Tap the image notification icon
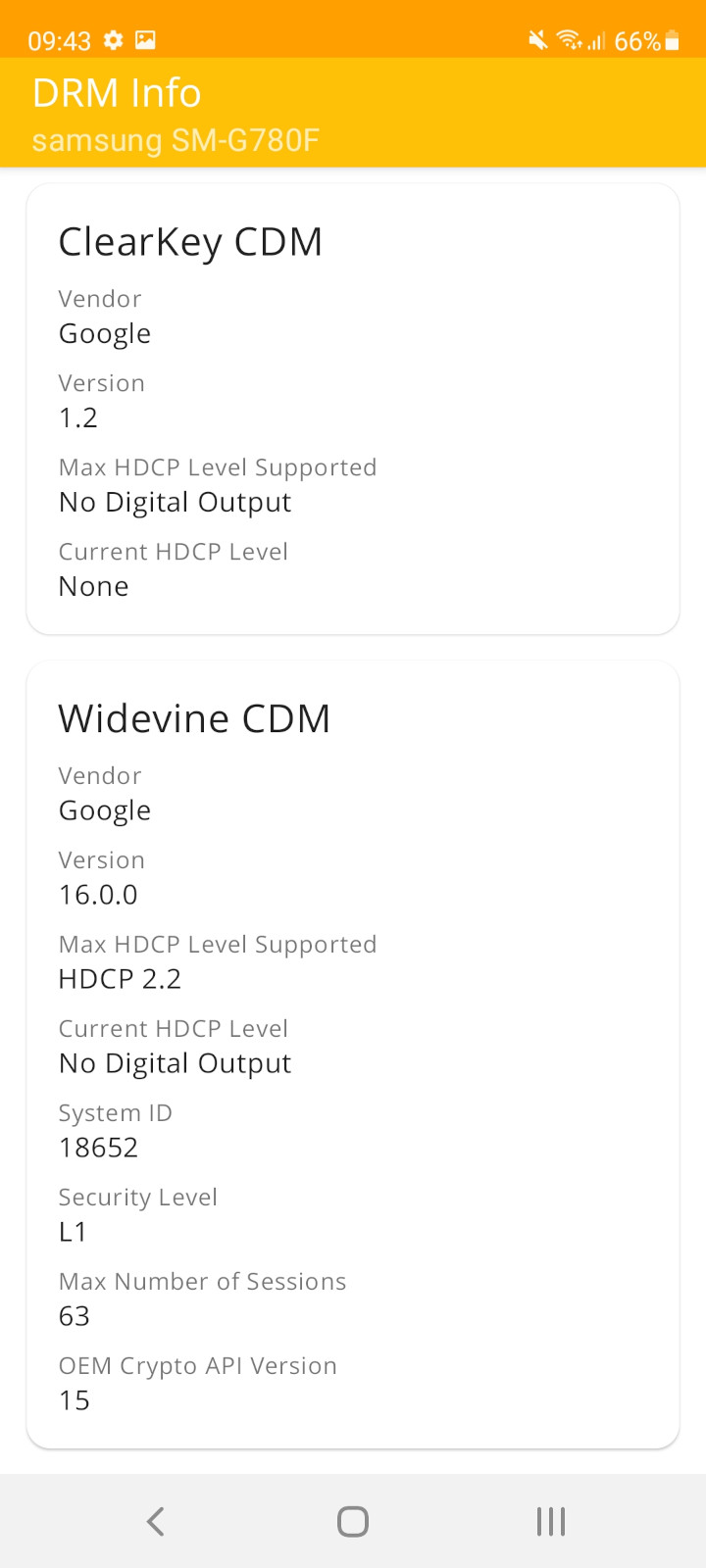The width and height of the screenshot is (706, 1568). click(145, 40)
